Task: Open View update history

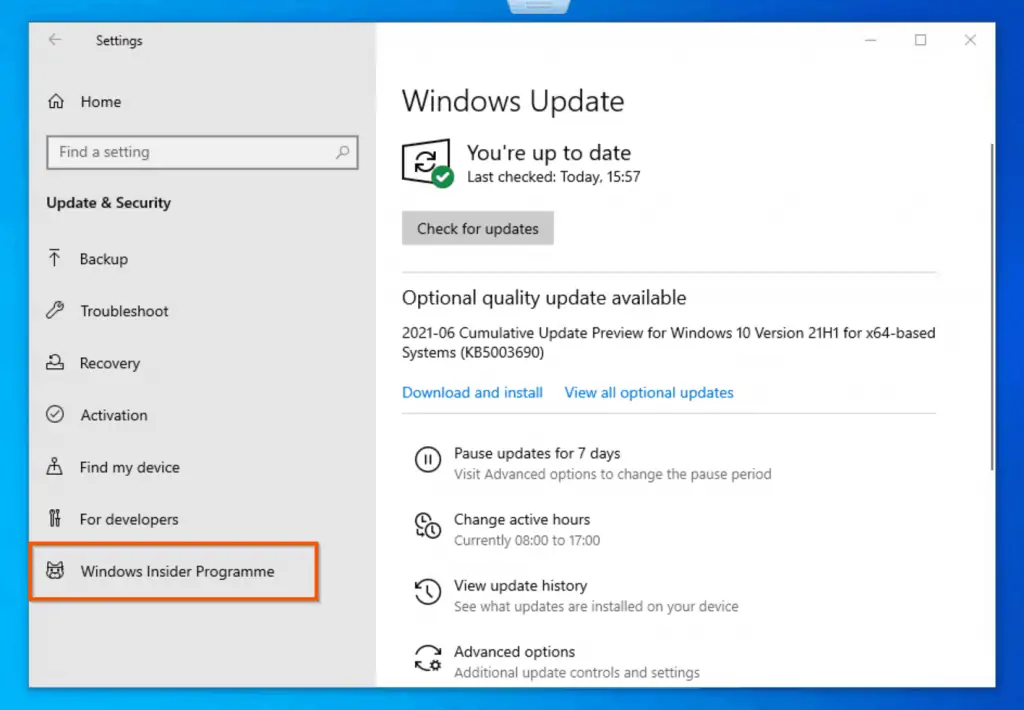Action: [520, 585]
